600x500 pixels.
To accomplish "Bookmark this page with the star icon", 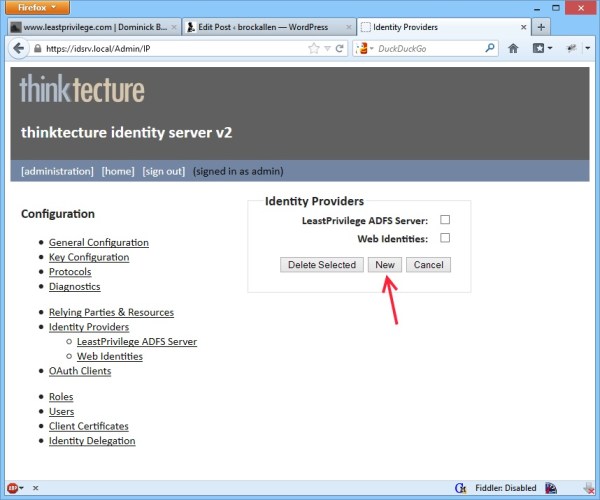I will click(x=314, y=48).
